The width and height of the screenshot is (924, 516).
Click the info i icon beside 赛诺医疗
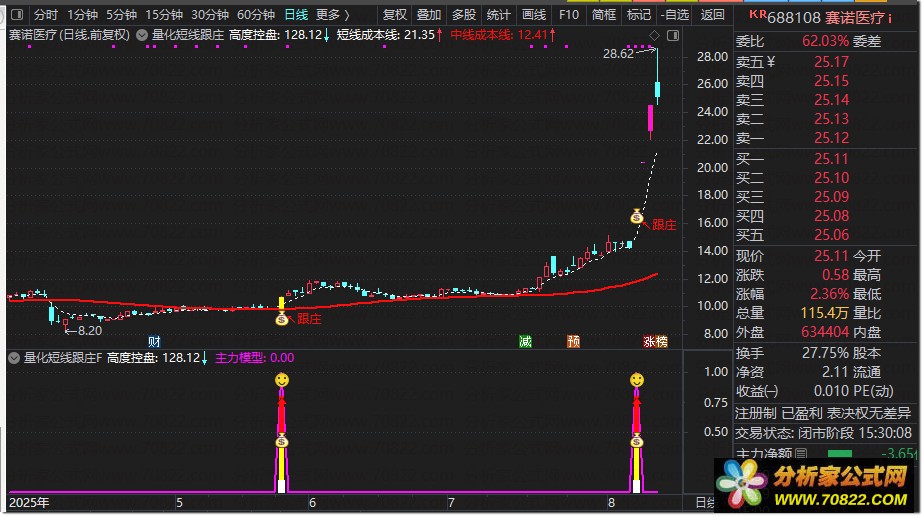point(890,19)
